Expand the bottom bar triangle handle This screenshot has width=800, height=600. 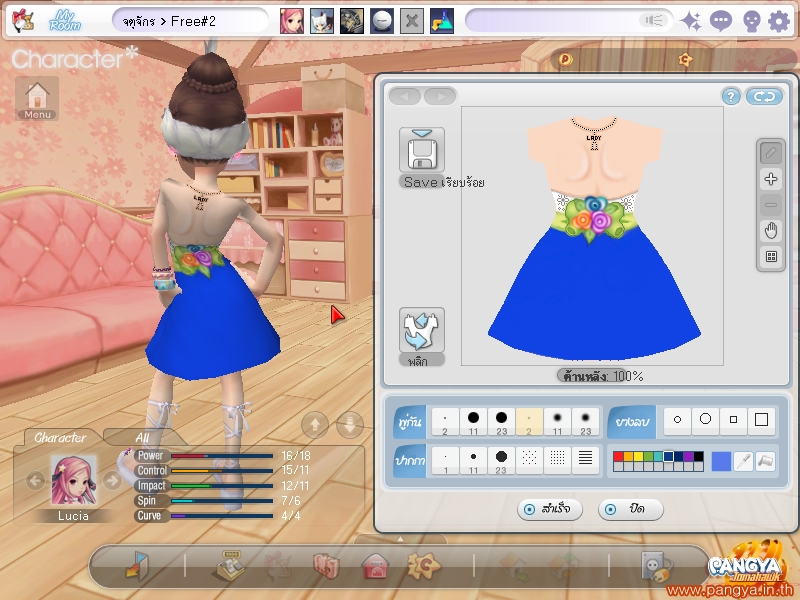(x=400, y=539)
